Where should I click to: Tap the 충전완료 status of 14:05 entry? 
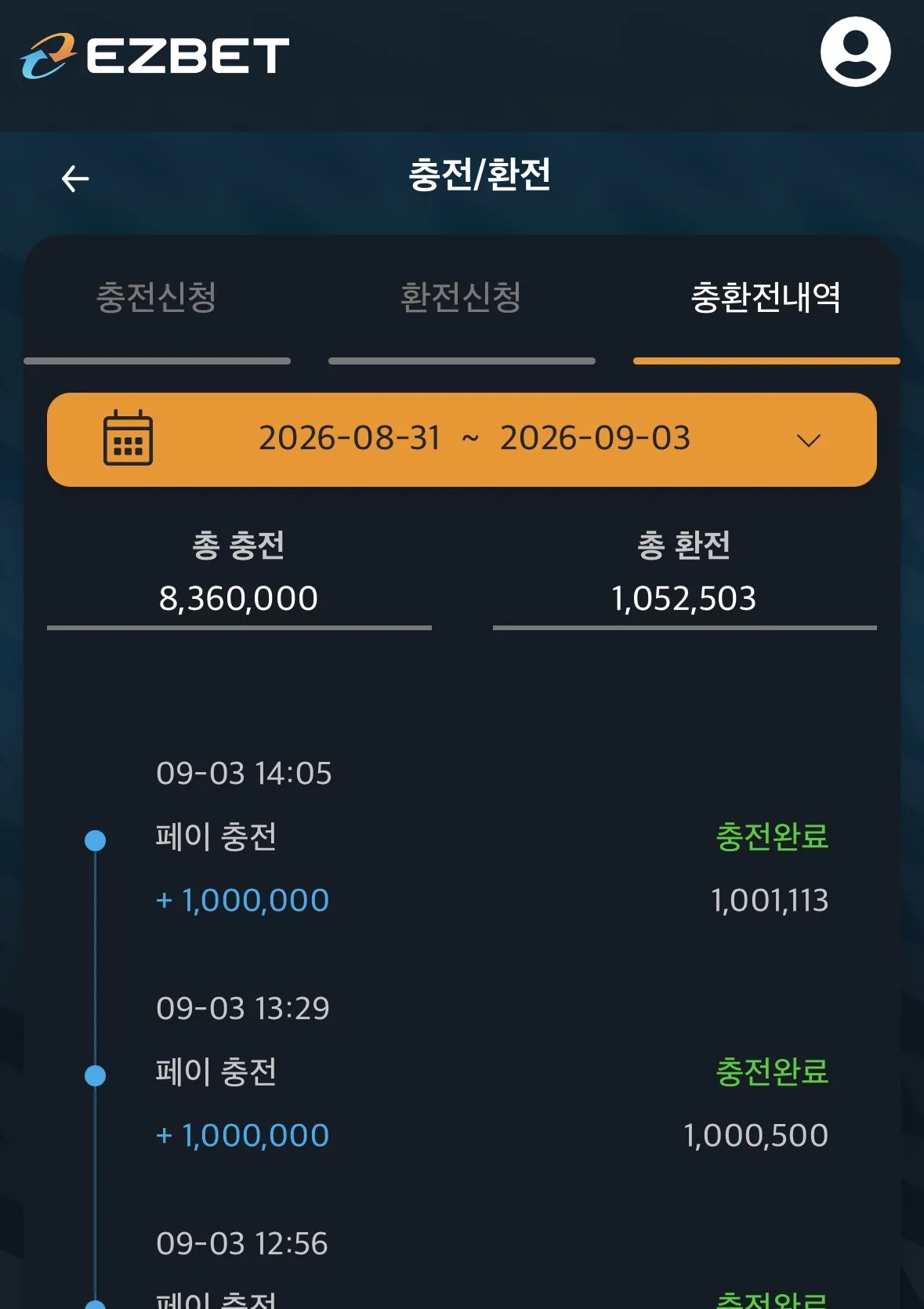click(772, 836)
